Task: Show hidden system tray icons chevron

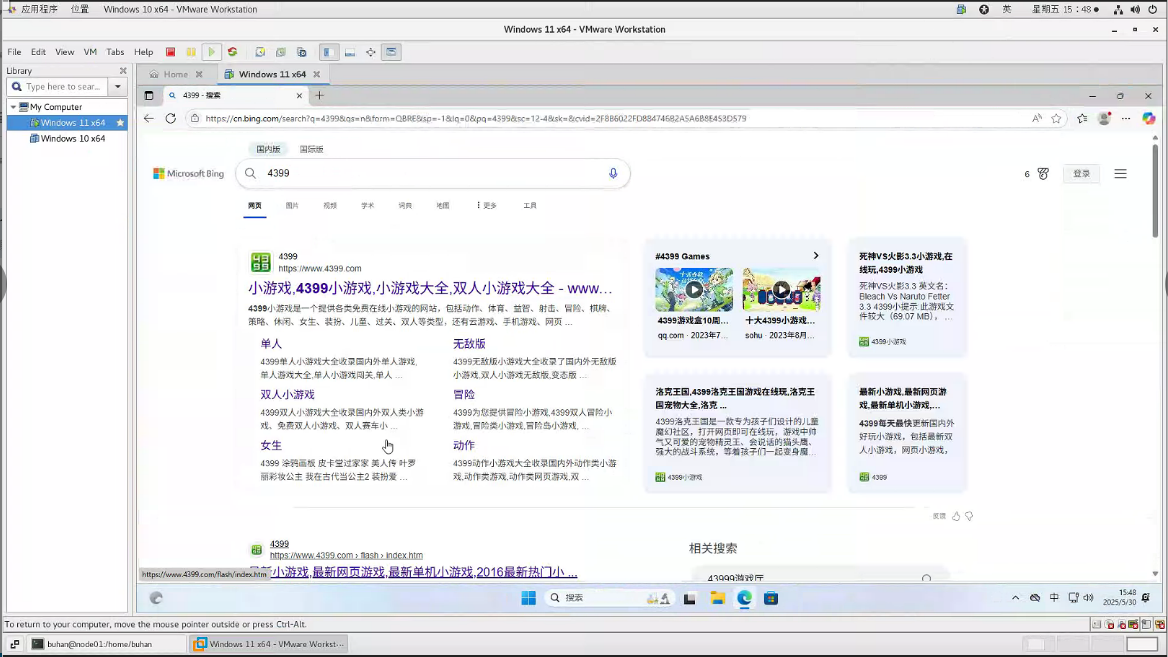Action: click(x=1015, y=598)
